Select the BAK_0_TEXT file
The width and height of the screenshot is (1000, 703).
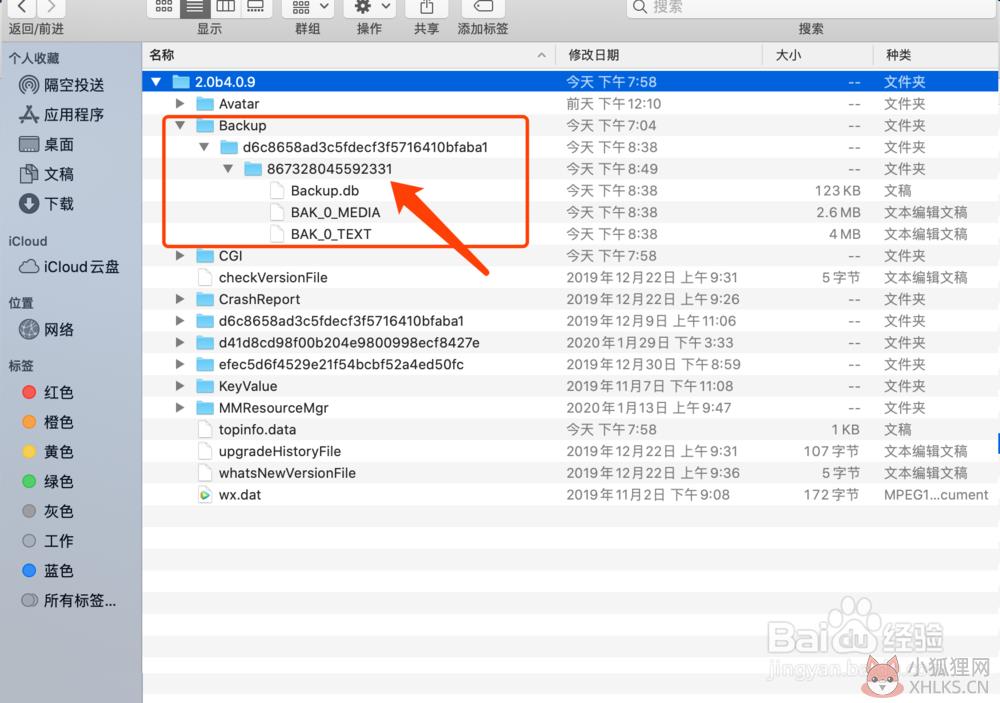click(331, 234)
